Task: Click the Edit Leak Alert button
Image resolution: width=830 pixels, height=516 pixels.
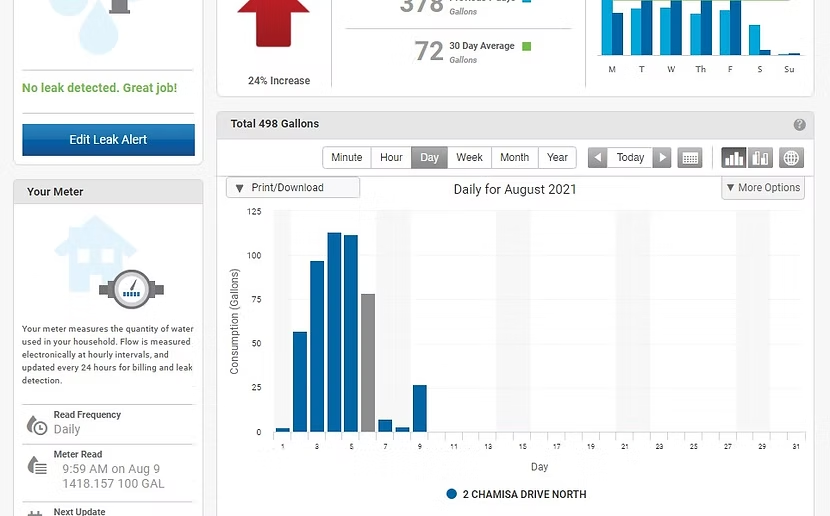Action: point(109,140)
